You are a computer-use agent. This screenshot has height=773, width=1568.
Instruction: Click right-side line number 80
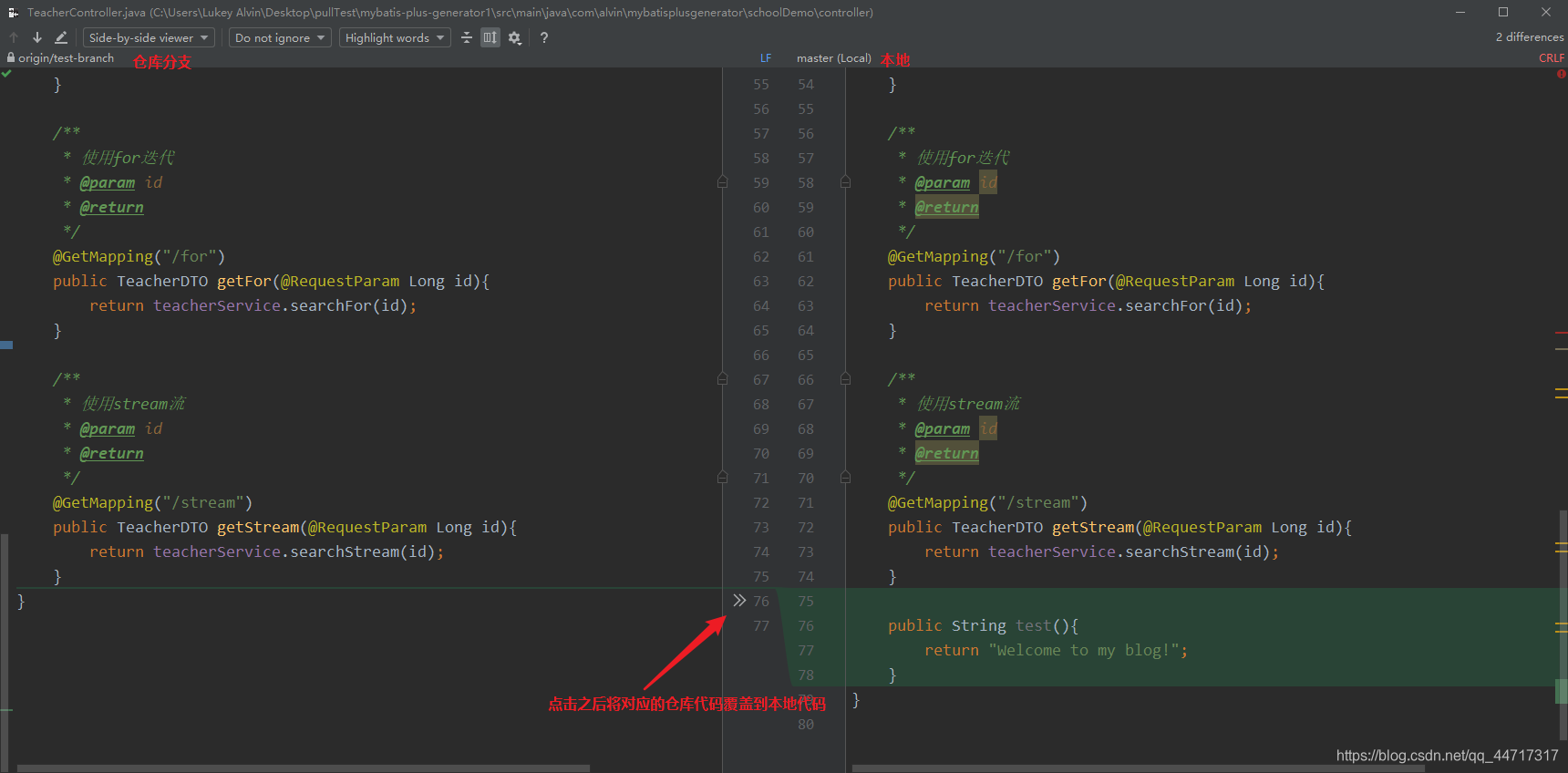point(806,724)
